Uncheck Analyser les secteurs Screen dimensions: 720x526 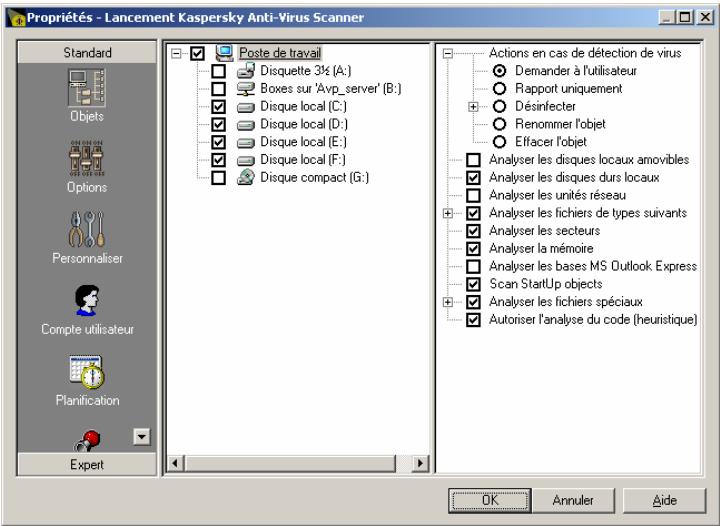point(473,231)
